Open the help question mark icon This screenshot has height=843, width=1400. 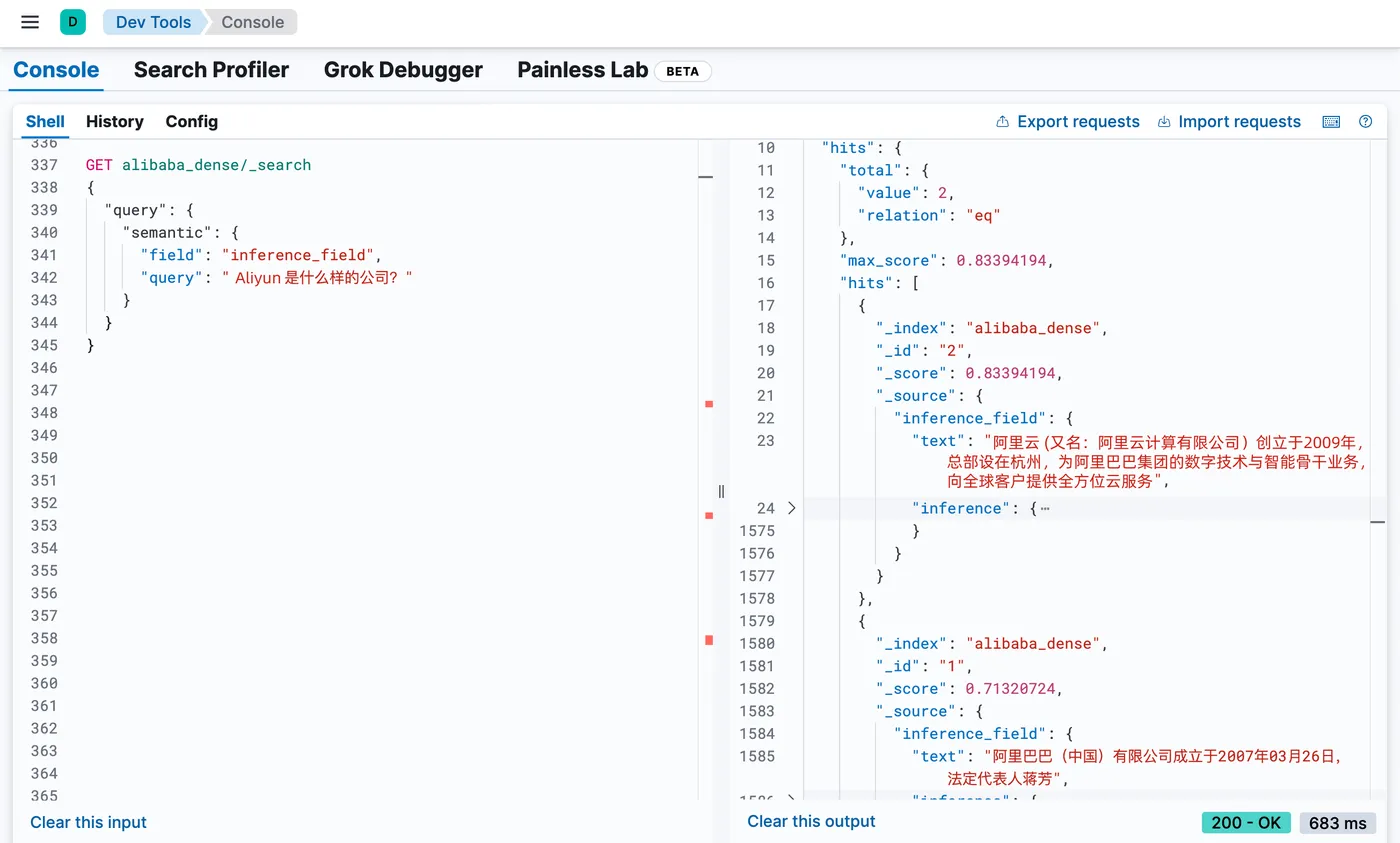(x=1366, y=122)
